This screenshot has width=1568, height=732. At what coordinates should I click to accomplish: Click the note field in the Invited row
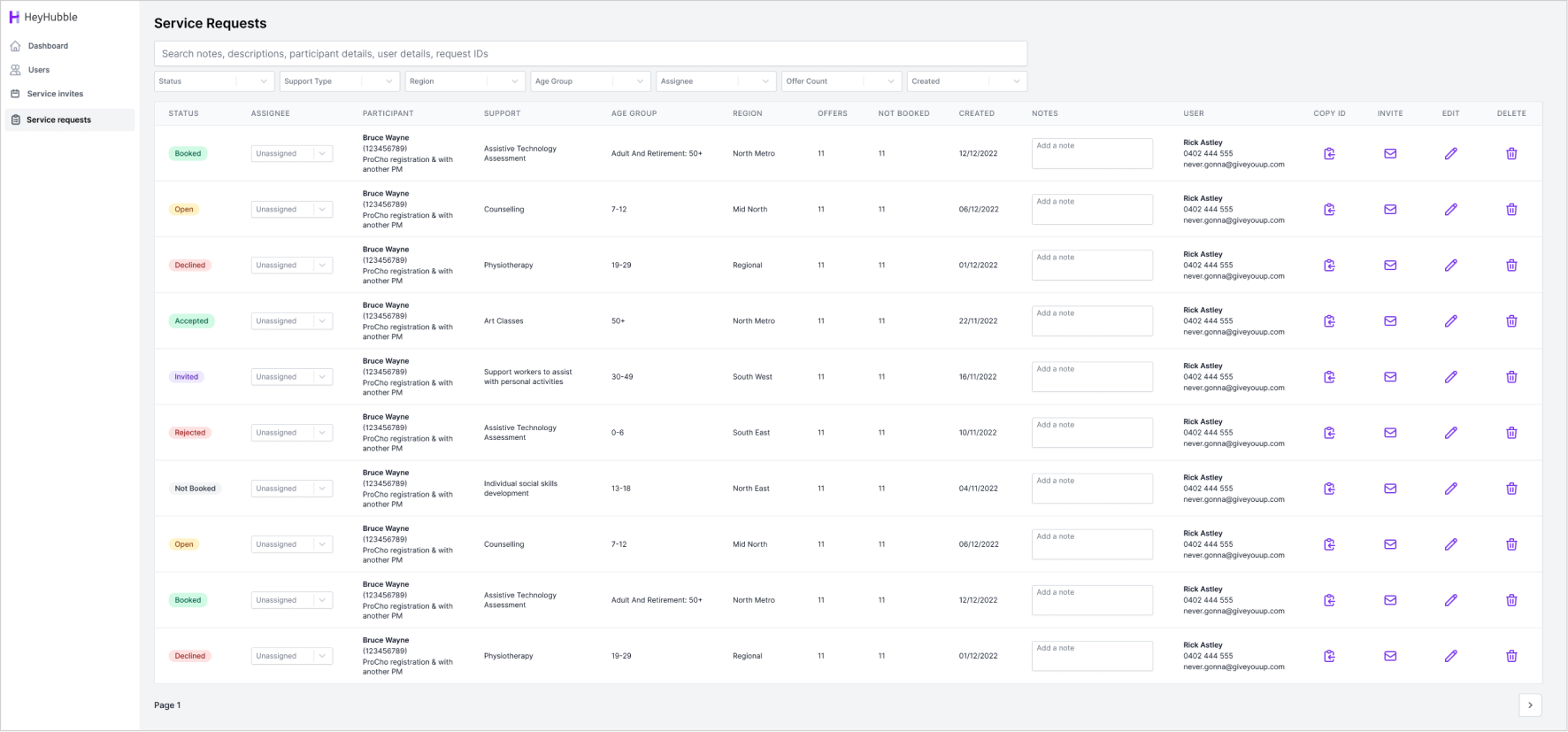pyautogui.click(x=1092, y=377)
